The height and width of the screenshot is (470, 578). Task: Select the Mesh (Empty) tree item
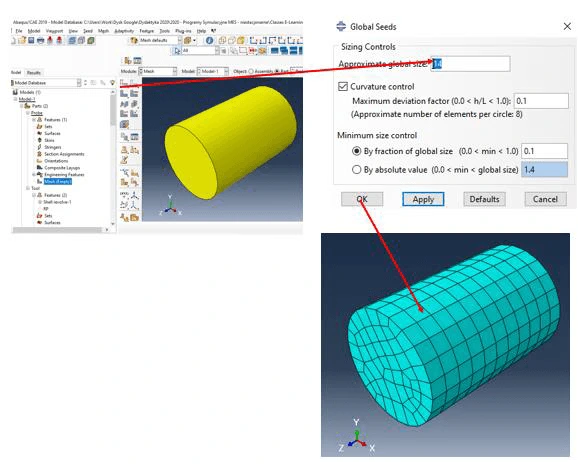coord(58,181)
